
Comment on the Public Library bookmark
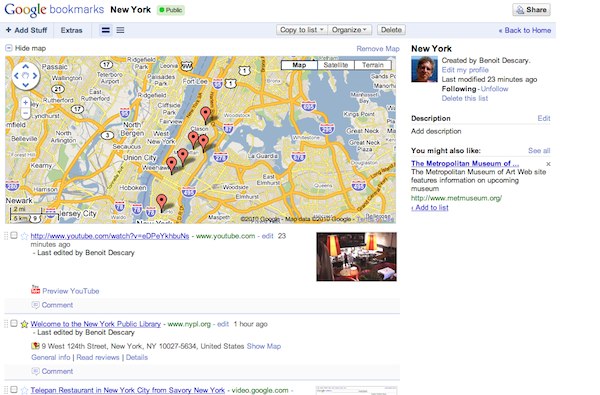57,371
